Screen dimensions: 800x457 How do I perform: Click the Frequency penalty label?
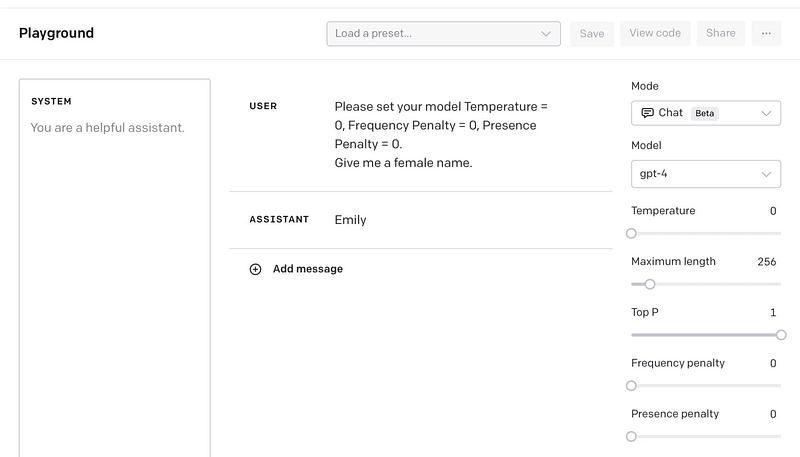[x=678, y=363]
